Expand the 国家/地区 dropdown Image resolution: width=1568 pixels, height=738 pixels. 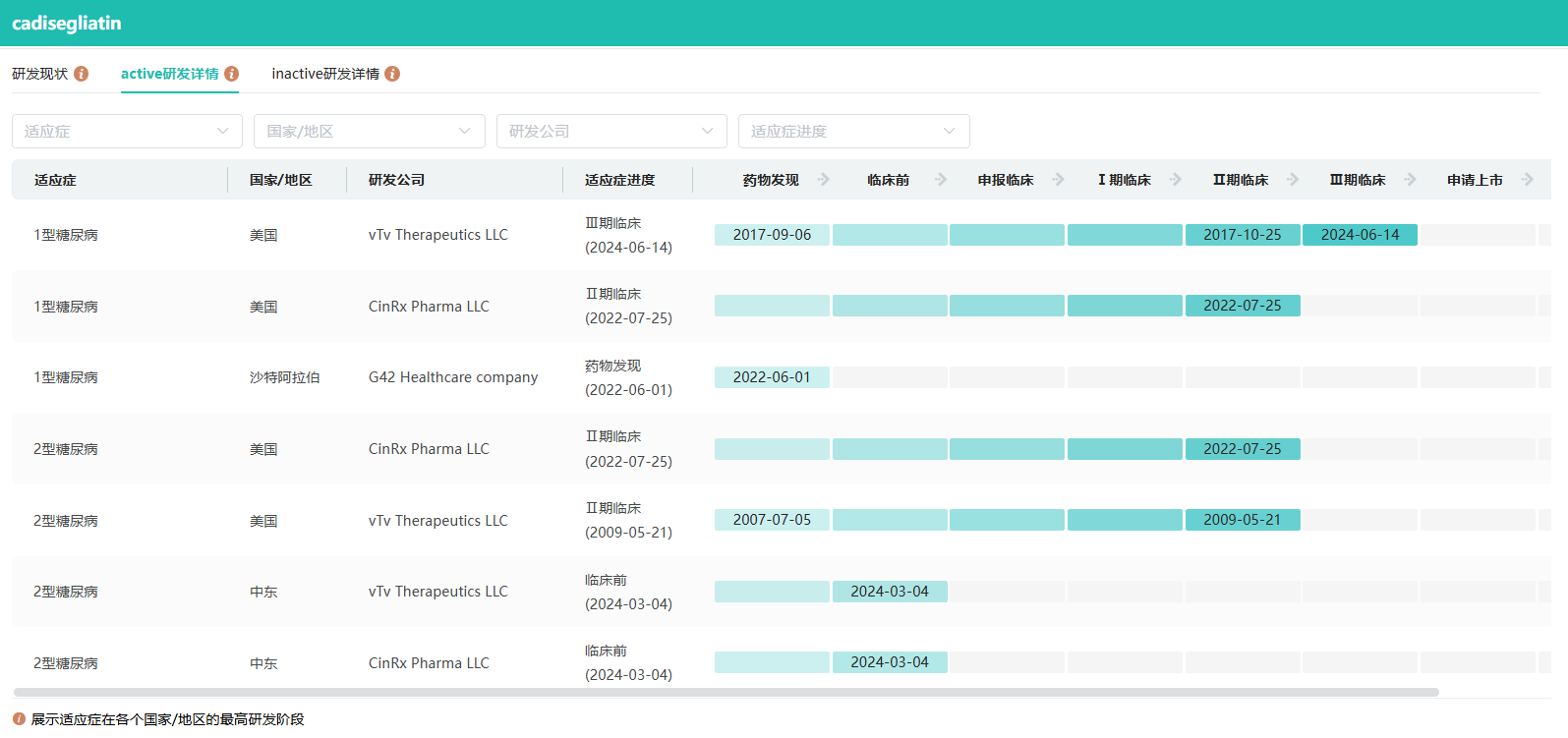pyautogui.click(x=369, y=132)
